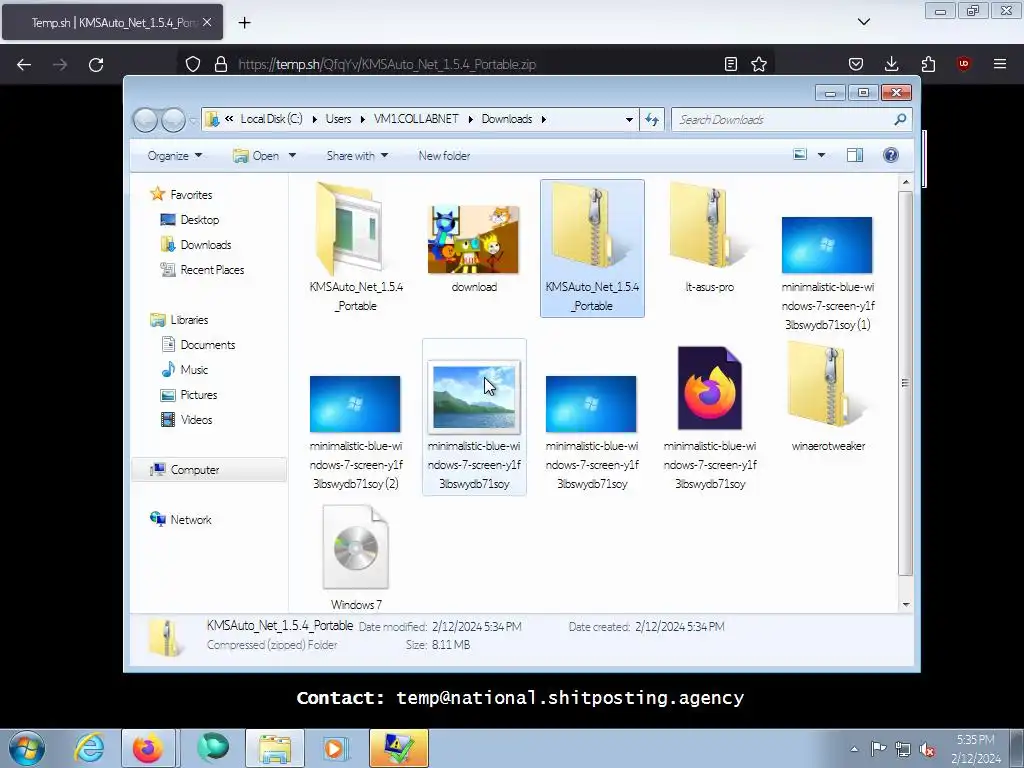Expand the Open button dropdown arrow
The width and height of the screenshot is (1024, 768).
click(292, 155)
